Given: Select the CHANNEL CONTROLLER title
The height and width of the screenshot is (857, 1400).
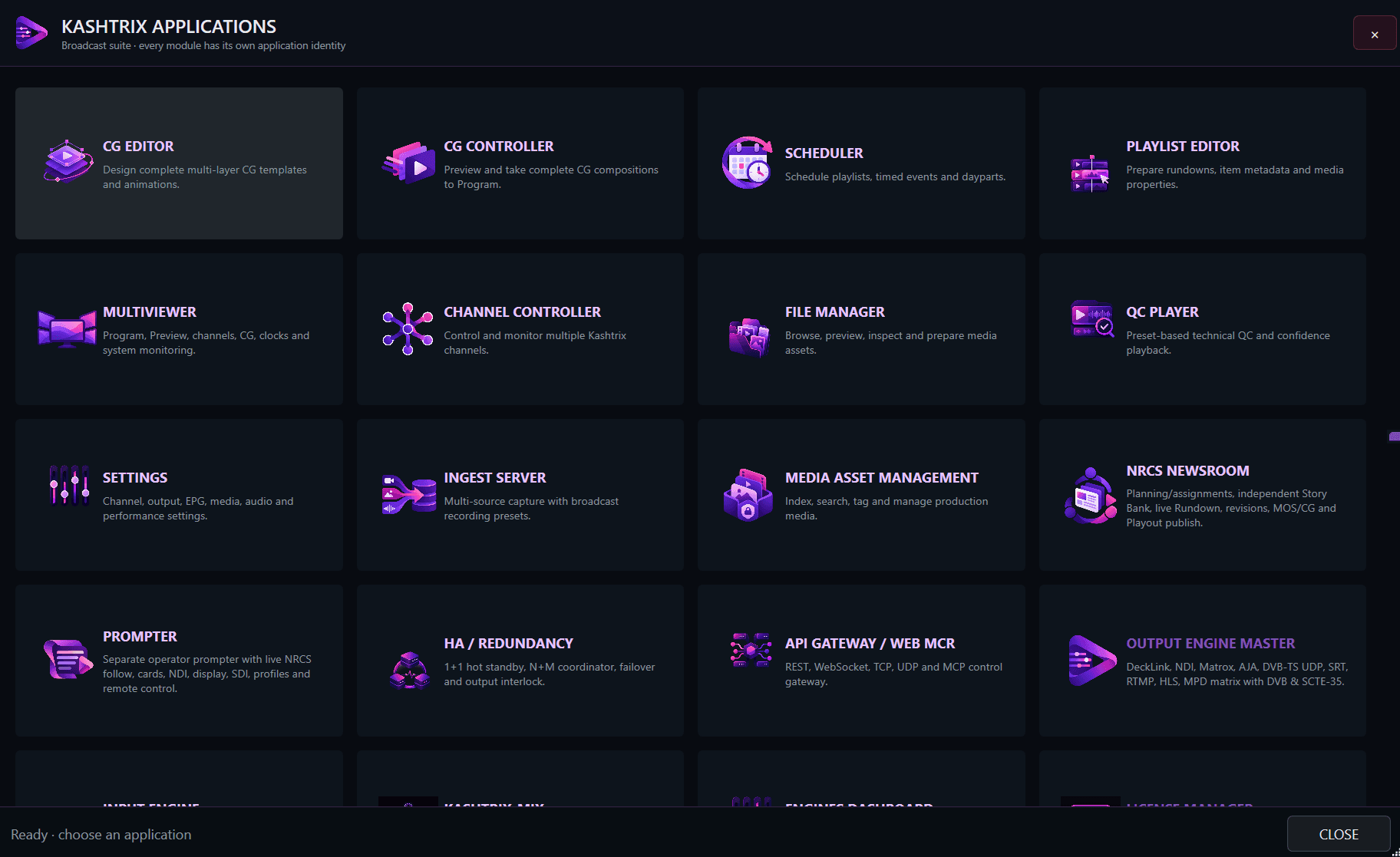Looking at the screenshot, I should pyautogui.click(x=522, y=311).
